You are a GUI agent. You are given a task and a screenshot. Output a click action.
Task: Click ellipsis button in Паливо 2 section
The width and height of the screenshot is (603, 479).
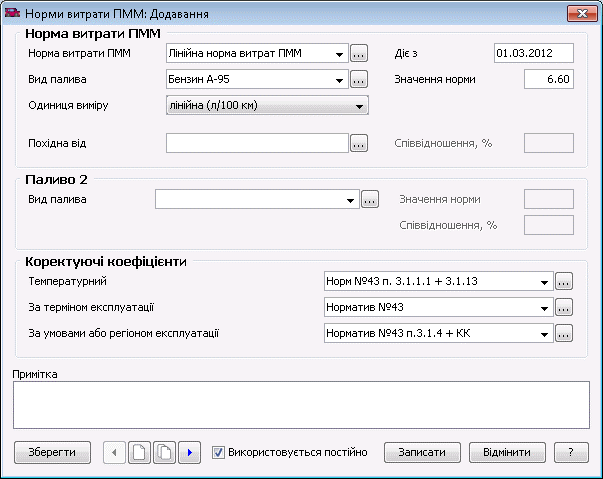coord(370,200)
